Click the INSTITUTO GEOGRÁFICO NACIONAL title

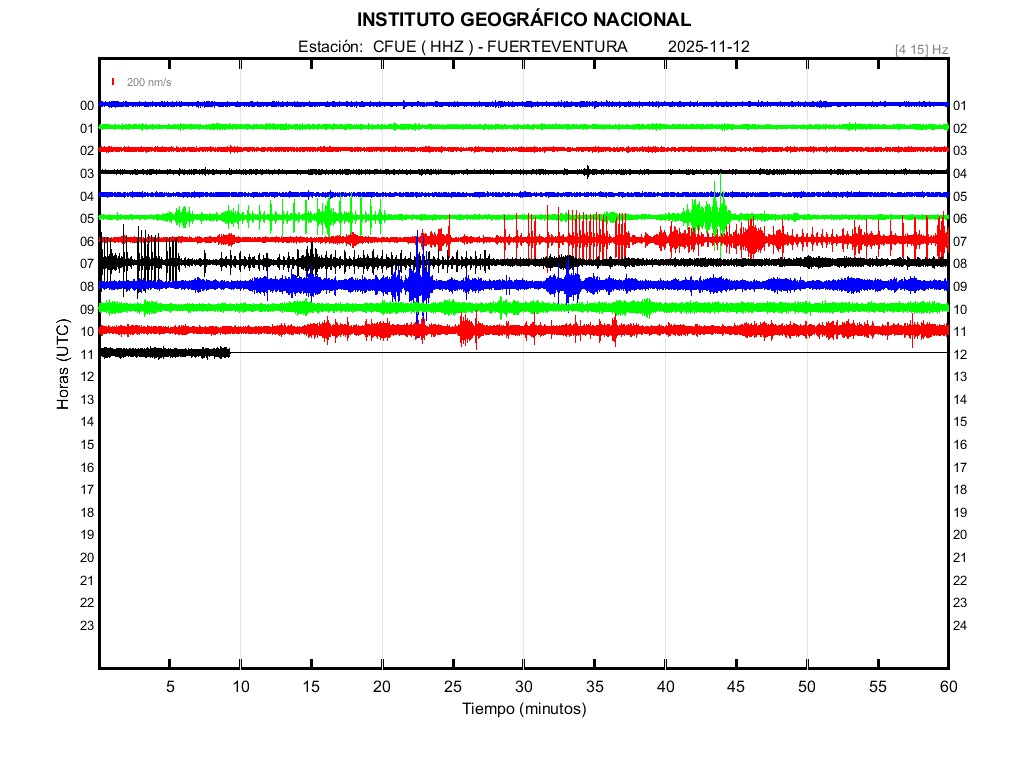(x=523, y=19)
